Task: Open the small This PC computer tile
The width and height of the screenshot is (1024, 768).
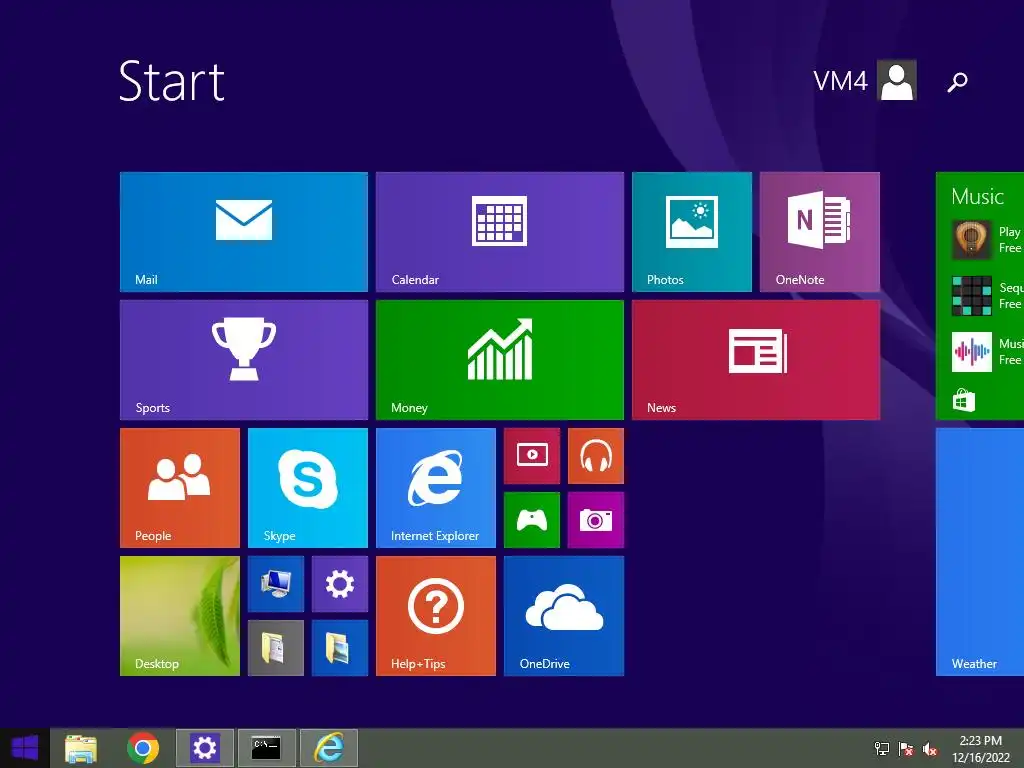Action: 276,584
